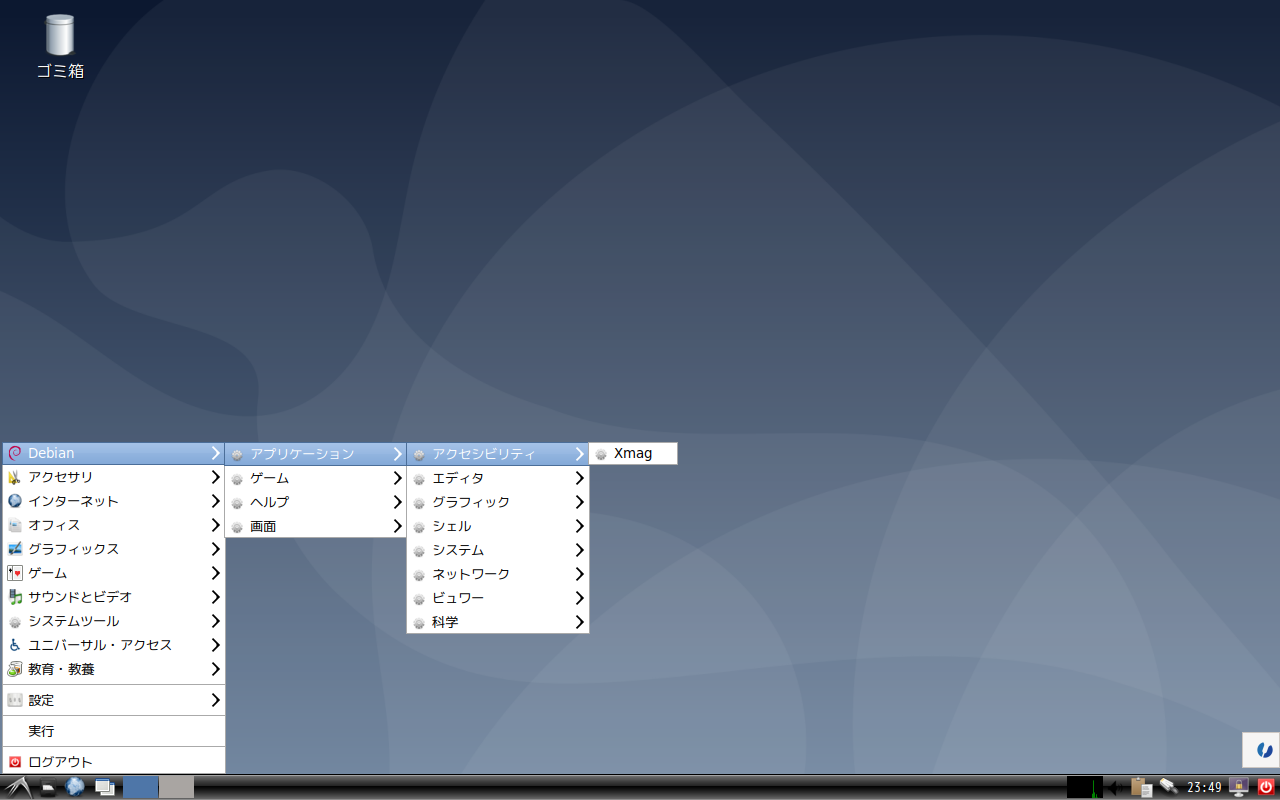Screen dimensions: 1280x800
Task: Click the gear icon beside ネットワーク
Action: [x=419, y=575]
